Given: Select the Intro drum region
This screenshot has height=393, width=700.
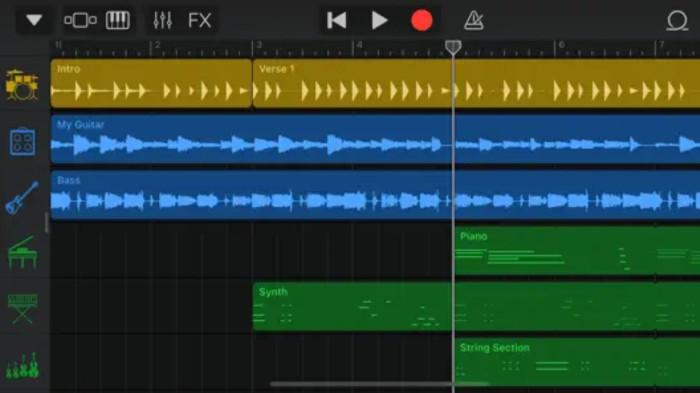Looking at the screenshot, I should click(x=151, y=84).
